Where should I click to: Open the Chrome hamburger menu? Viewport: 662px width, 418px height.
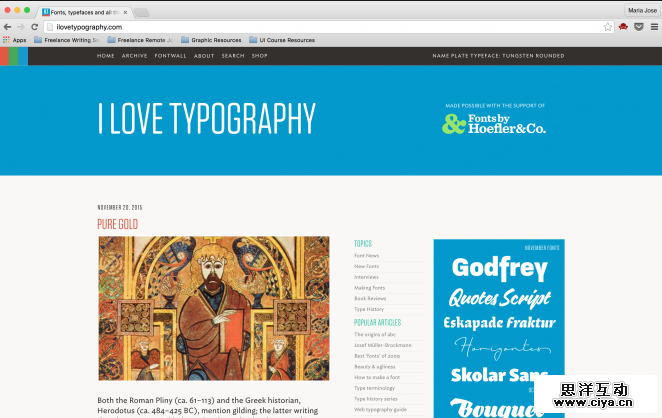654,27
